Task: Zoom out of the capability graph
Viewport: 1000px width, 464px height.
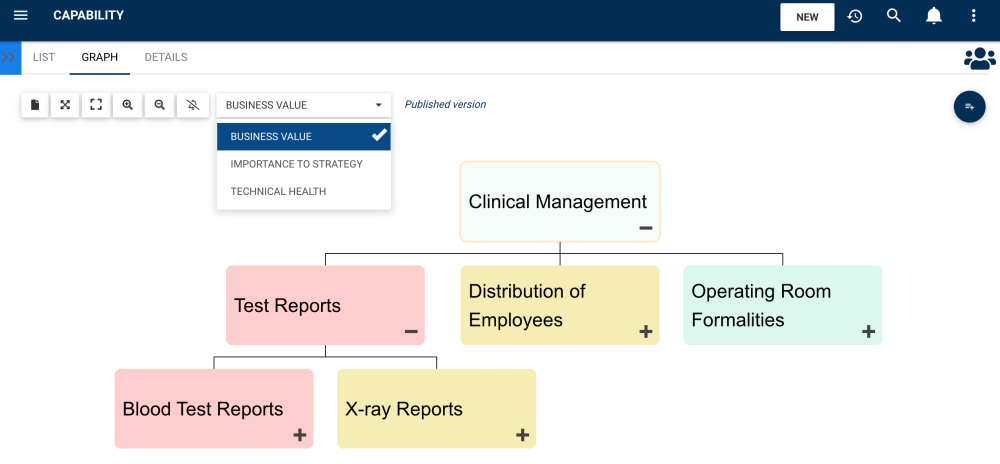Action: 160,105
